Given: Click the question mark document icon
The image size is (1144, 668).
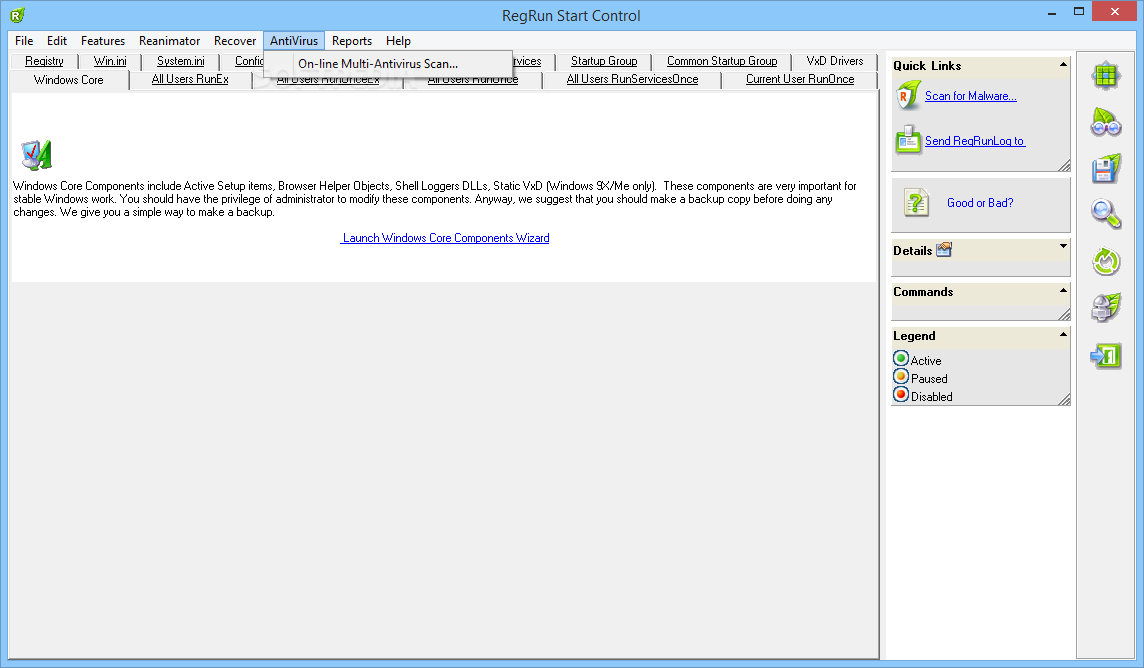Looking at the screenshot, I should [916, 203].
